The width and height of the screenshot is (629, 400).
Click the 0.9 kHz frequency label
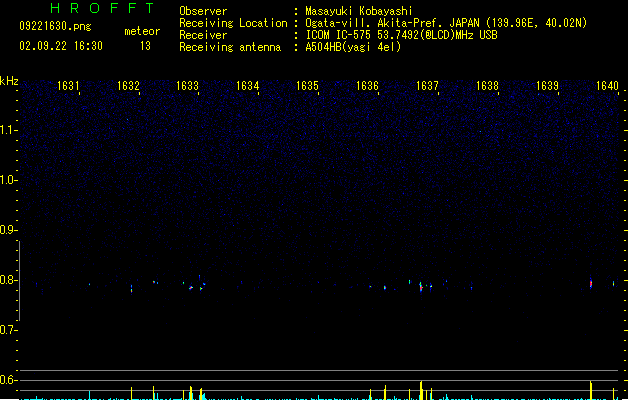(8, 230)
